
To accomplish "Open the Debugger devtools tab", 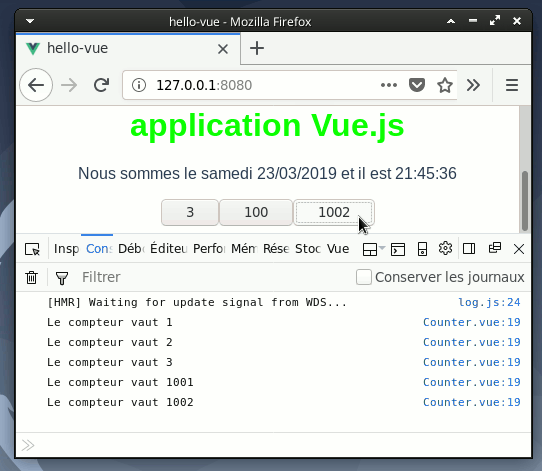I will [x=131, y=249].
